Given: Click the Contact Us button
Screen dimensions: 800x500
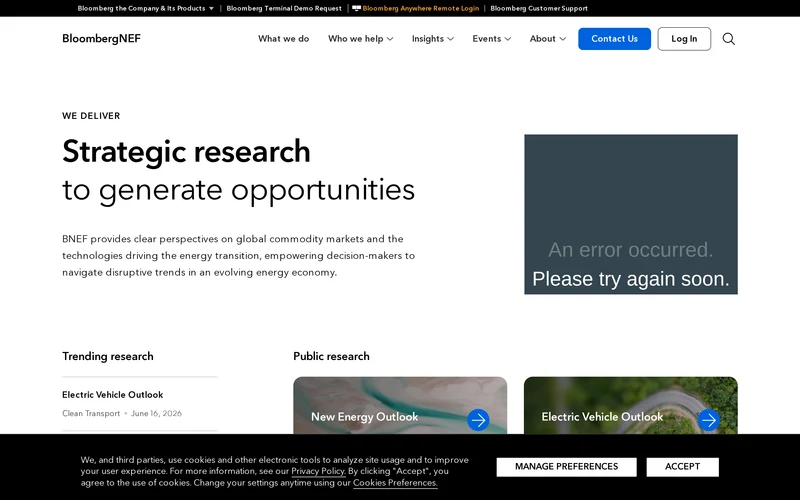Looking at the screenshot, I should pyautogui.click(x=614, y=39).
